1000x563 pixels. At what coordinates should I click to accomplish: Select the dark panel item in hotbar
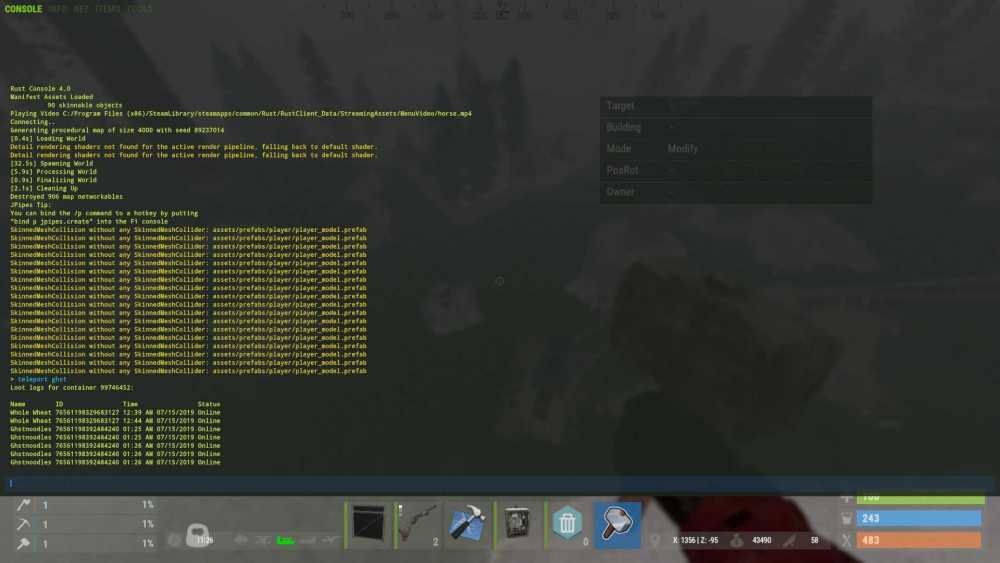pyautogui.click(x=368, y=524)
